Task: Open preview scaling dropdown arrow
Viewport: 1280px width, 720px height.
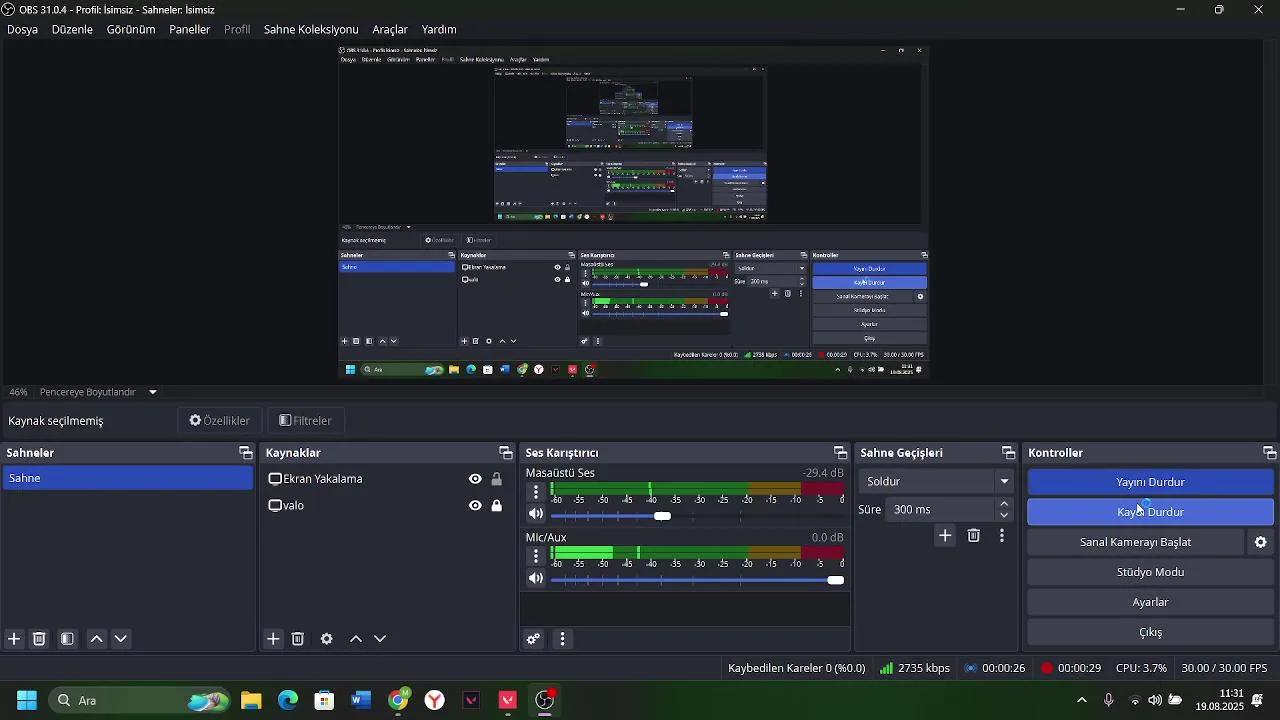Action: point(153,392)
